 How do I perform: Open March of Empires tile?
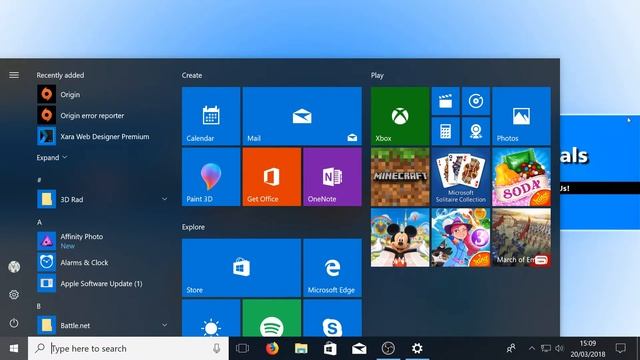(521, 238)
